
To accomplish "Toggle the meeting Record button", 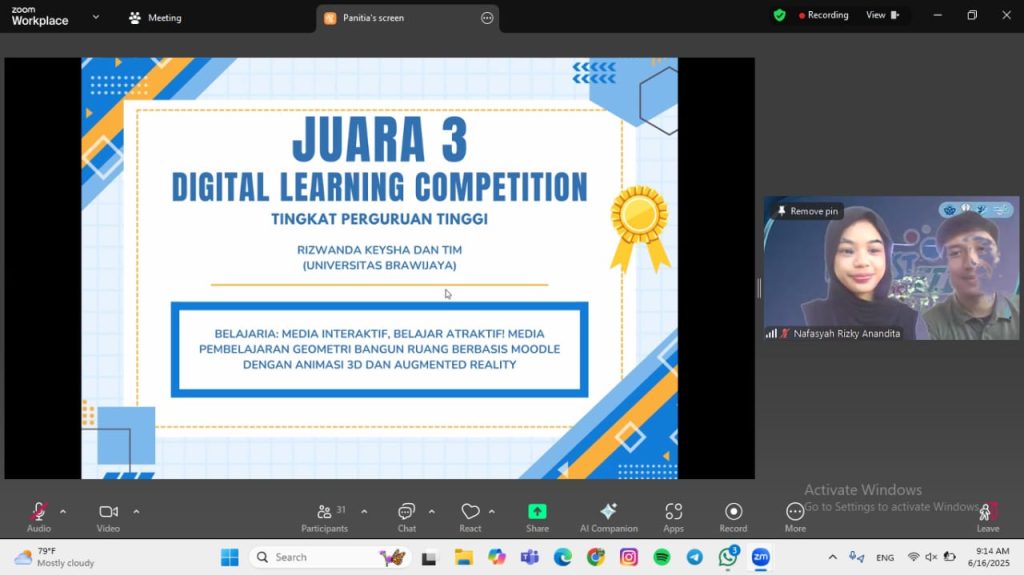I will click(733, 513).
